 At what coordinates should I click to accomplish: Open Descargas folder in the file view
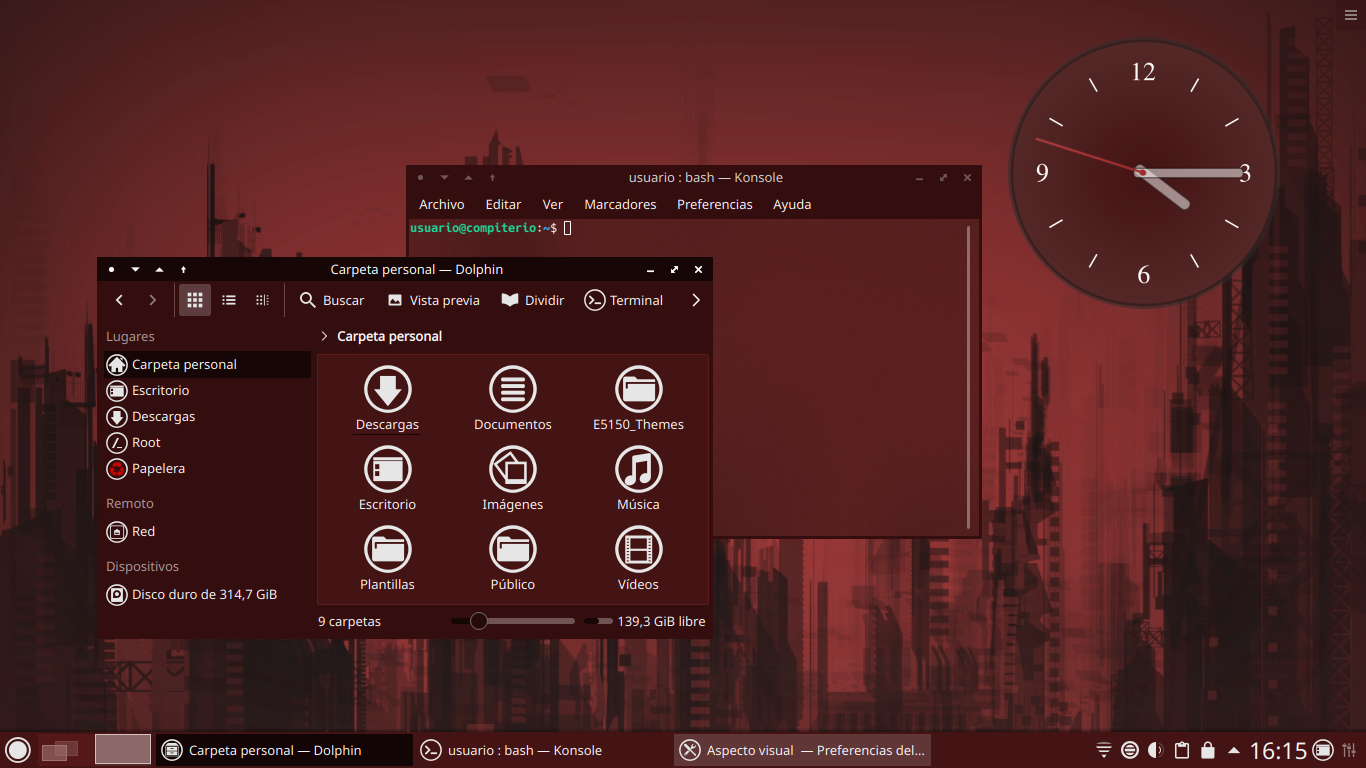click(387, 399)
